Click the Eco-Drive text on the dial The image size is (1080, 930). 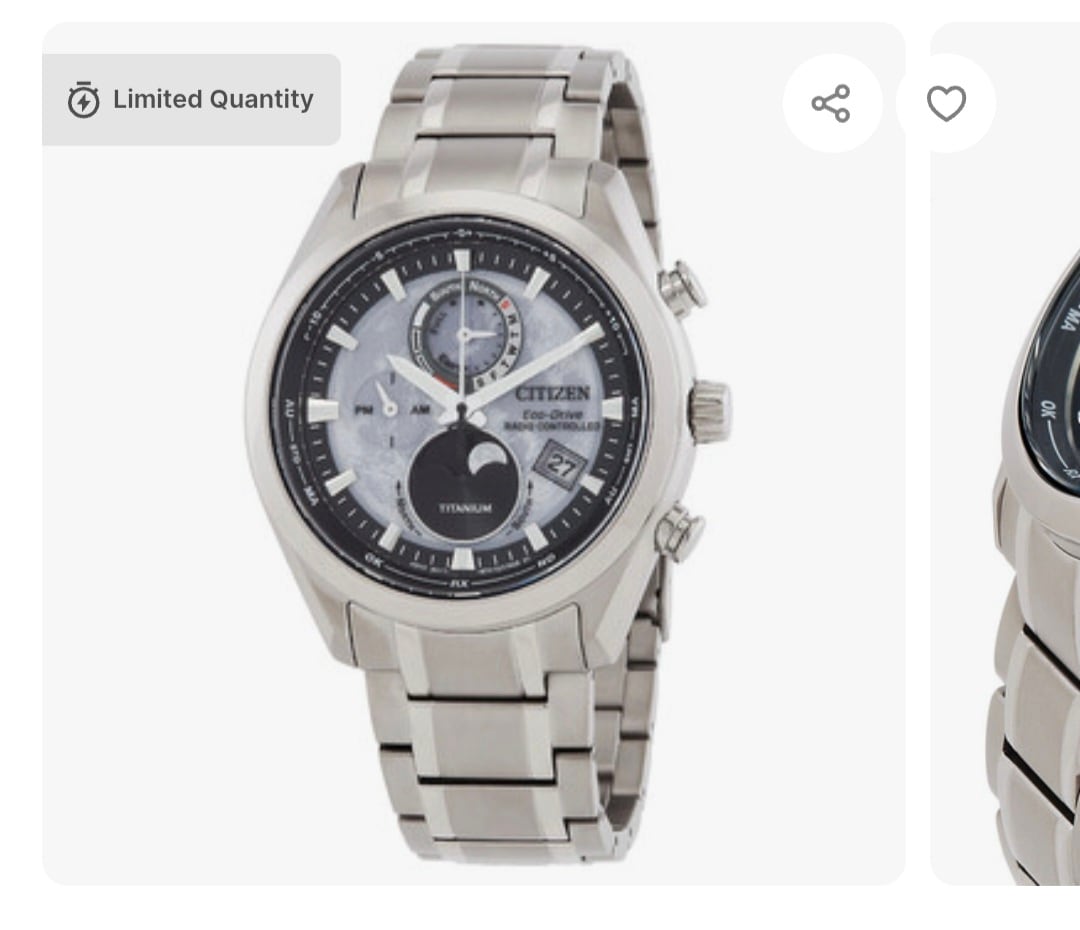coord(553,413)
